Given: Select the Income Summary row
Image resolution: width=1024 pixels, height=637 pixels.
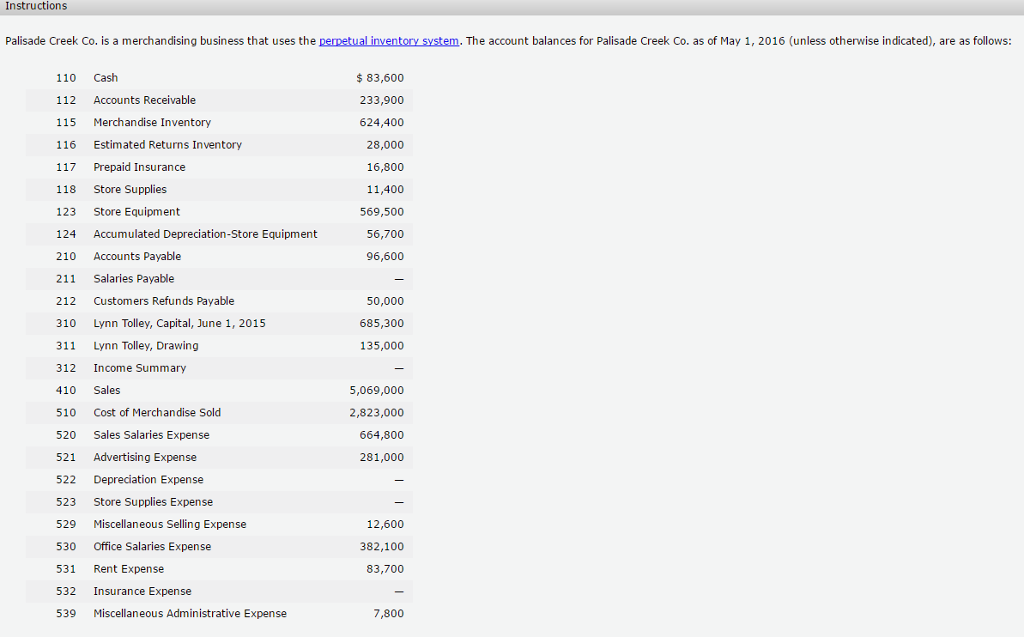Looking at the screenshot, I should point(200,368).
